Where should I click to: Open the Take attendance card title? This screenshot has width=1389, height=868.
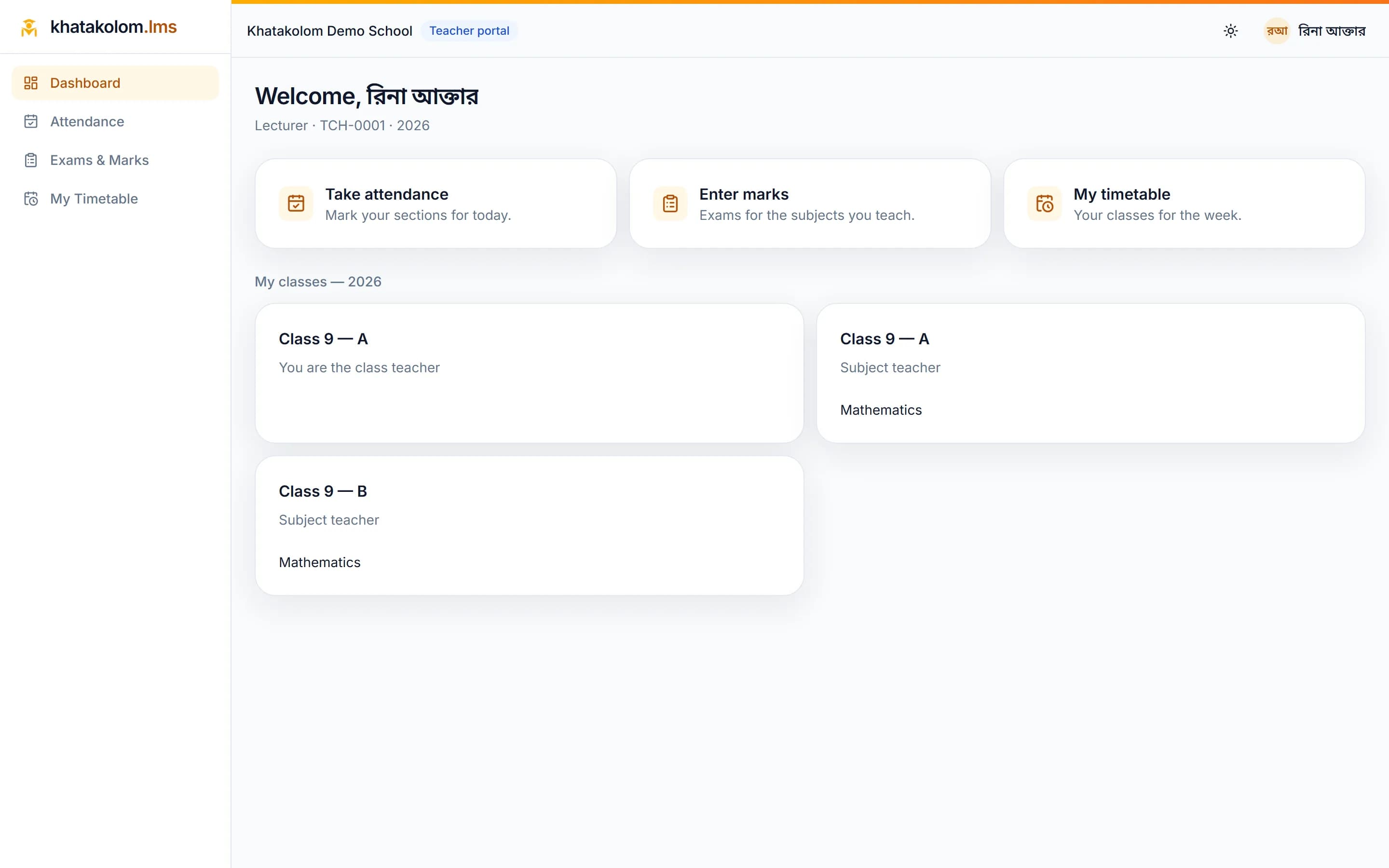(387, 194)
